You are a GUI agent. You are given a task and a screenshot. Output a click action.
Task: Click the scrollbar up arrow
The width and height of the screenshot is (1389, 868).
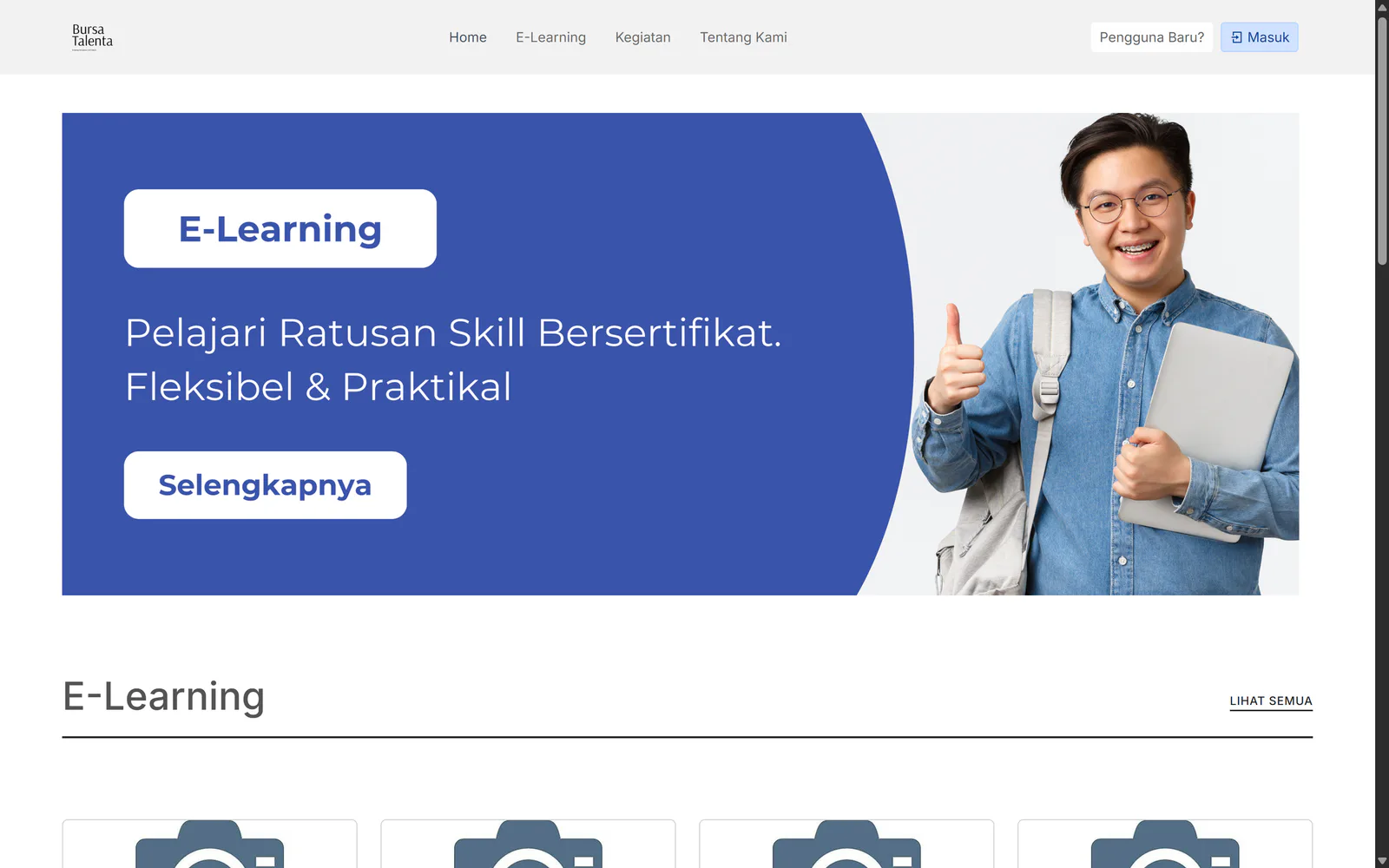pyautogui.click(x=1382, y=7)
